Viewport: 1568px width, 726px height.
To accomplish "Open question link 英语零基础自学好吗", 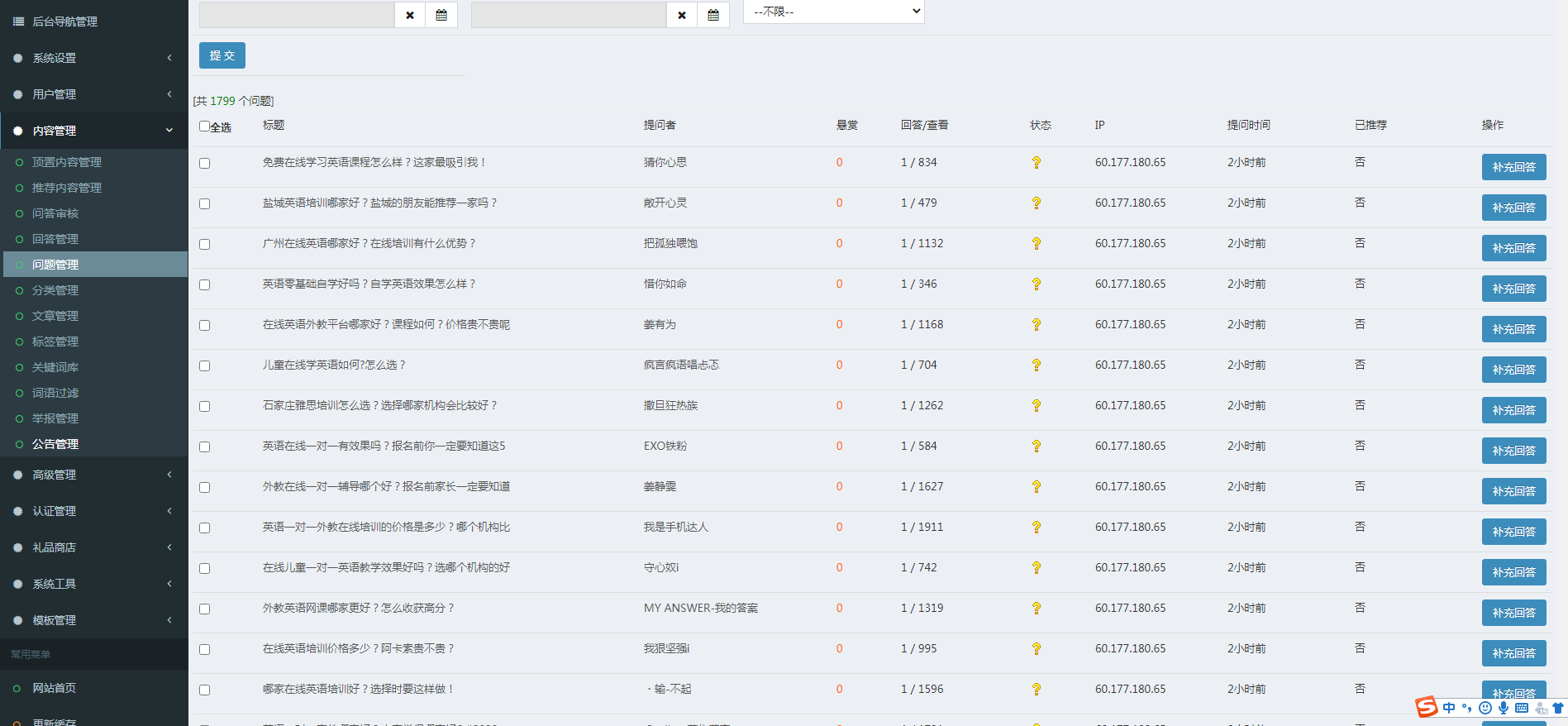I will [369, 284].
